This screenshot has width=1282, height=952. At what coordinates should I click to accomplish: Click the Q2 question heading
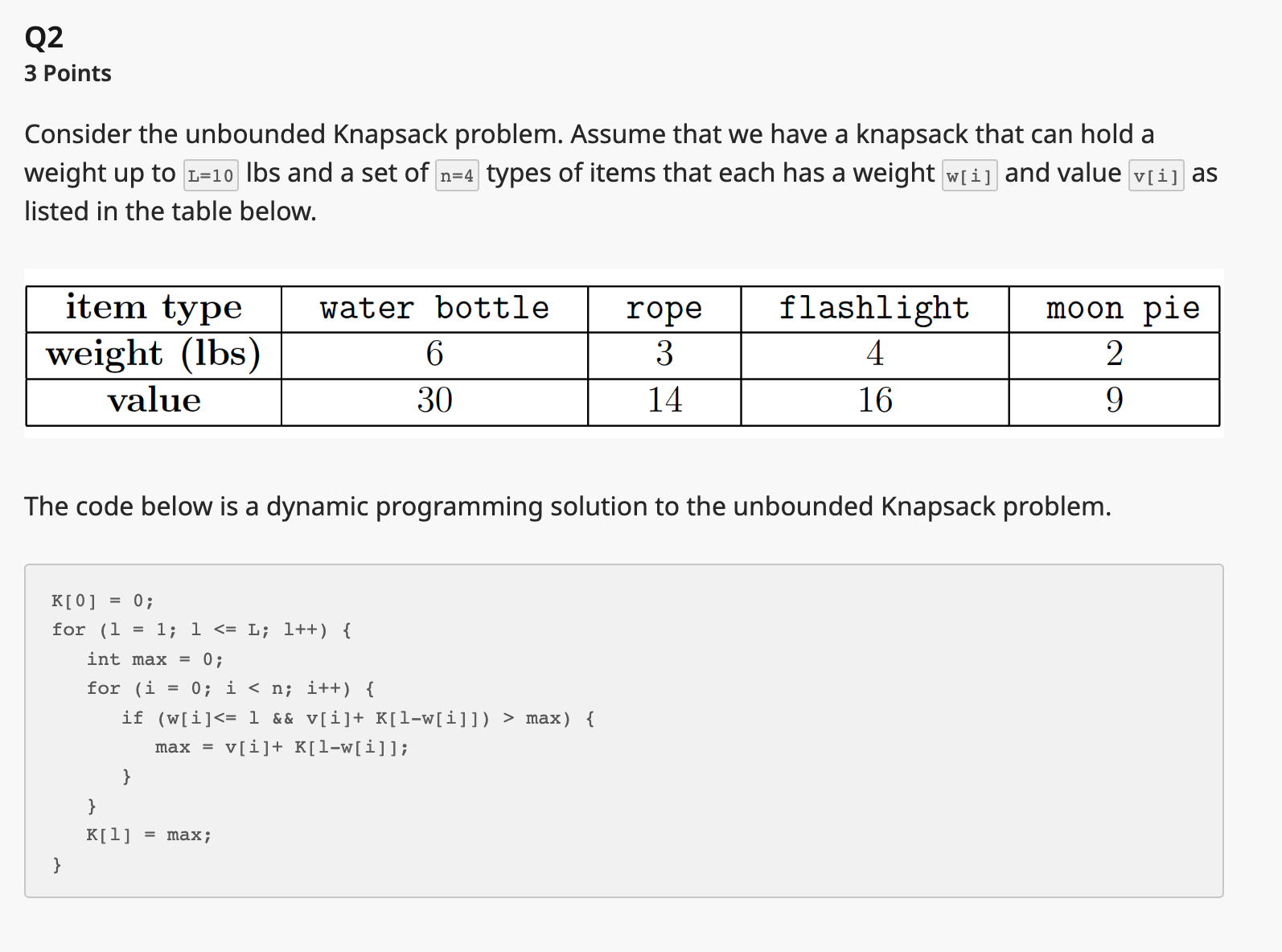point(44,37)
